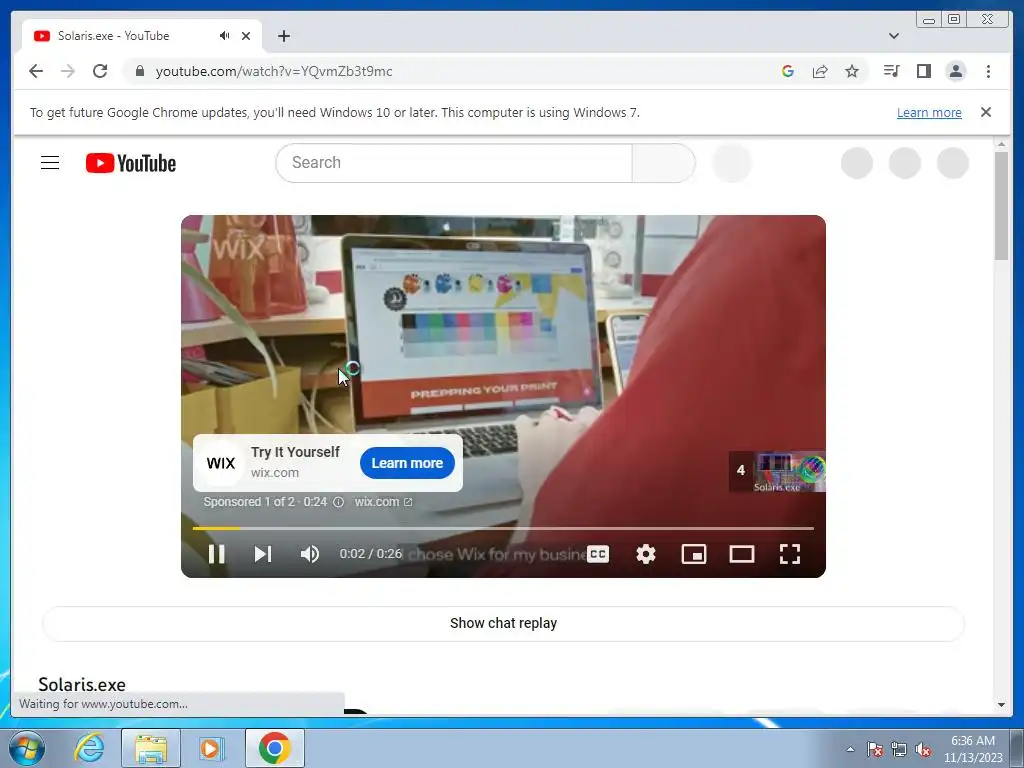This screenshot has height=768, width=1024.
Task: Click the browser forward arrow
Action: (68, 71)
